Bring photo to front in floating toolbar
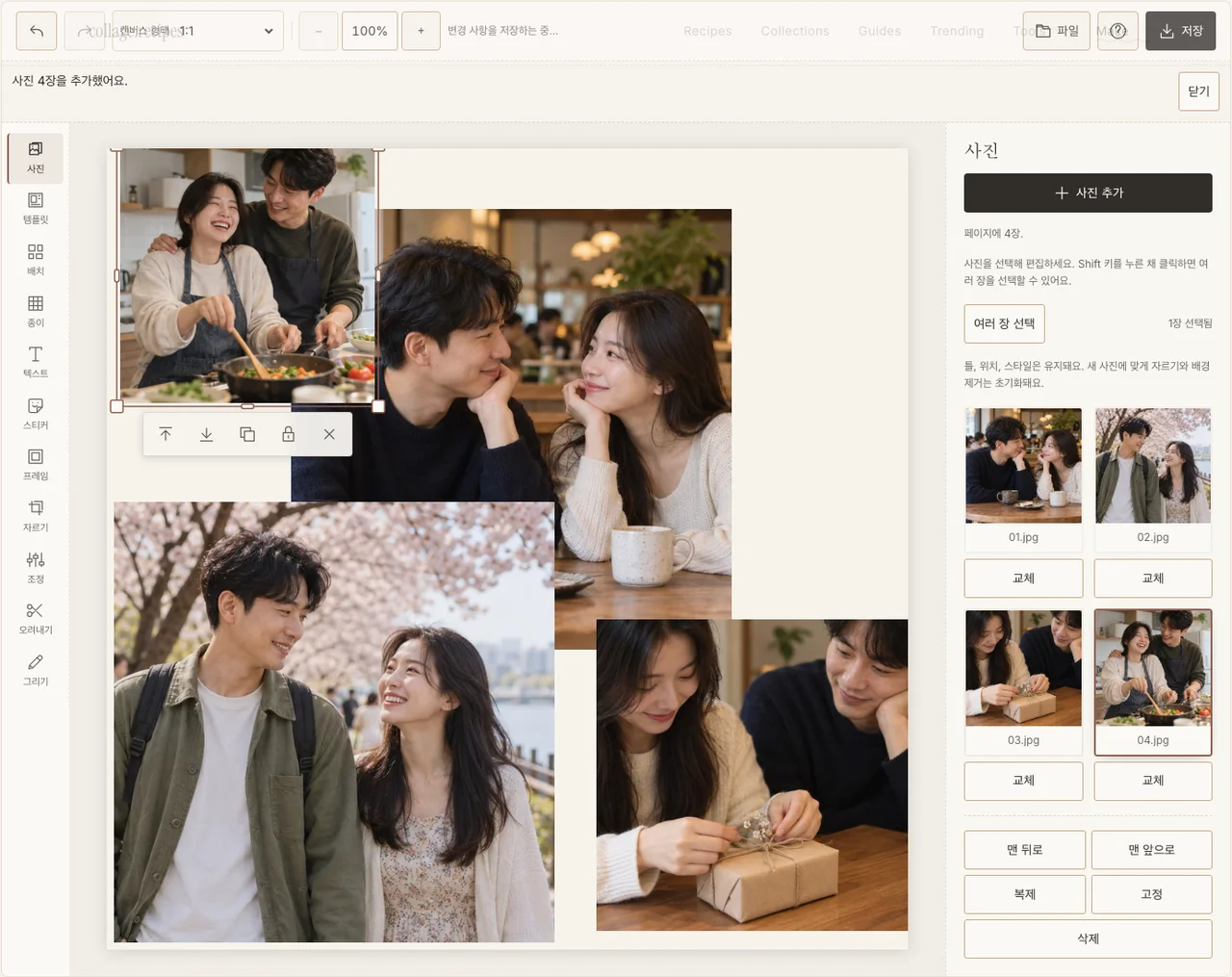The image size is (1232, 977). coord(166,434)
